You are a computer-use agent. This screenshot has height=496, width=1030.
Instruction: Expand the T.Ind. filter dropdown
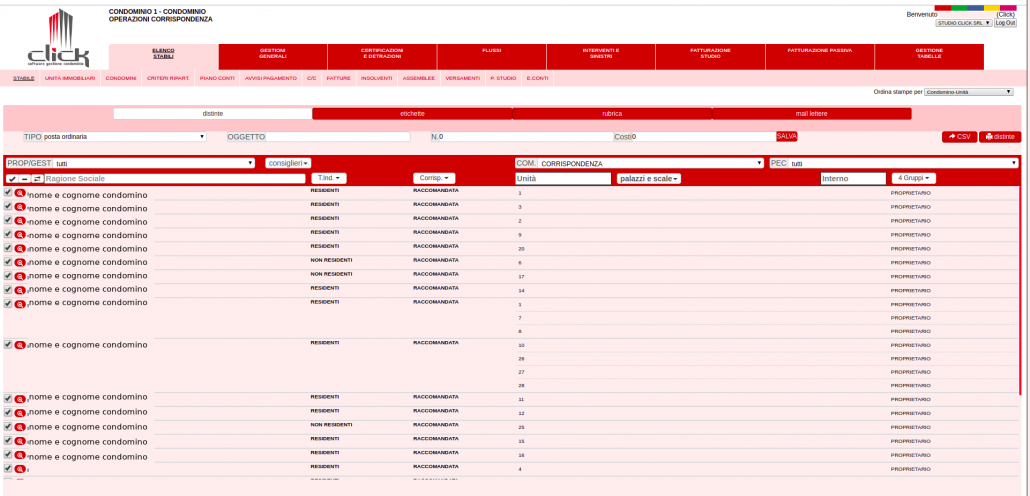(x=328, y=178)
